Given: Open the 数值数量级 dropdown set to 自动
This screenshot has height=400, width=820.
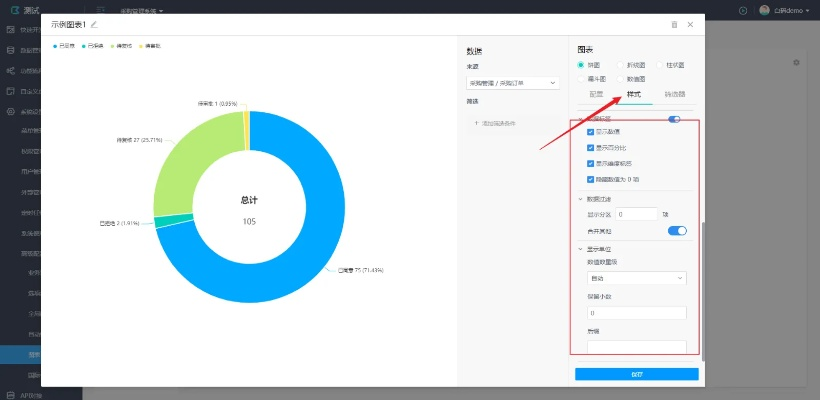Looking at the screenshot, I should [x=636, y=278].
